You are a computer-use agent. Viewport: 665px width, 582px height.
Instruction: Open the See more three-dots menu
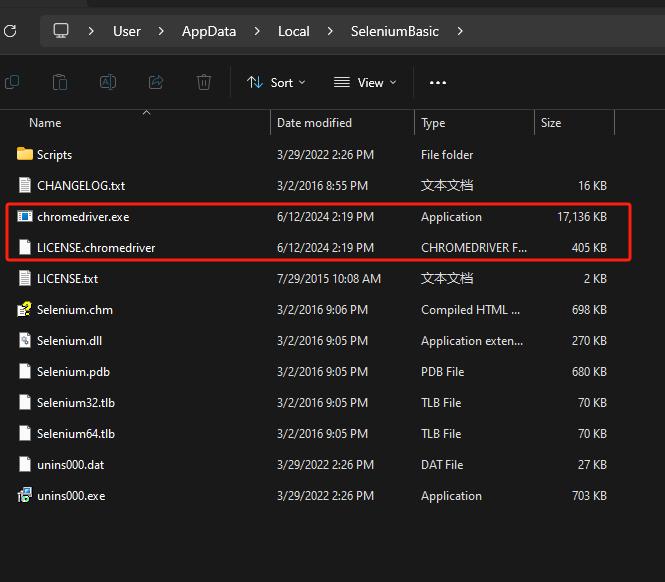438,83
